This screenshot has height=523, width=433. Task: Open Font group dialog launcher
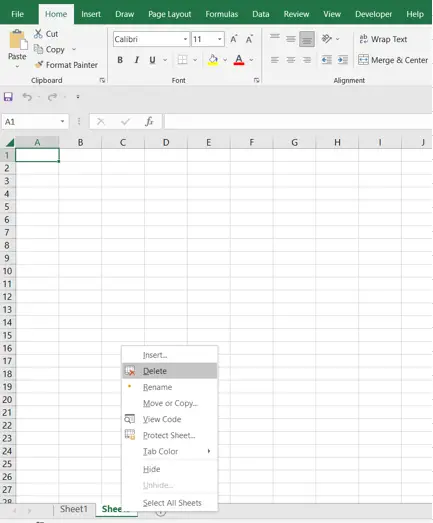(256, 80)
